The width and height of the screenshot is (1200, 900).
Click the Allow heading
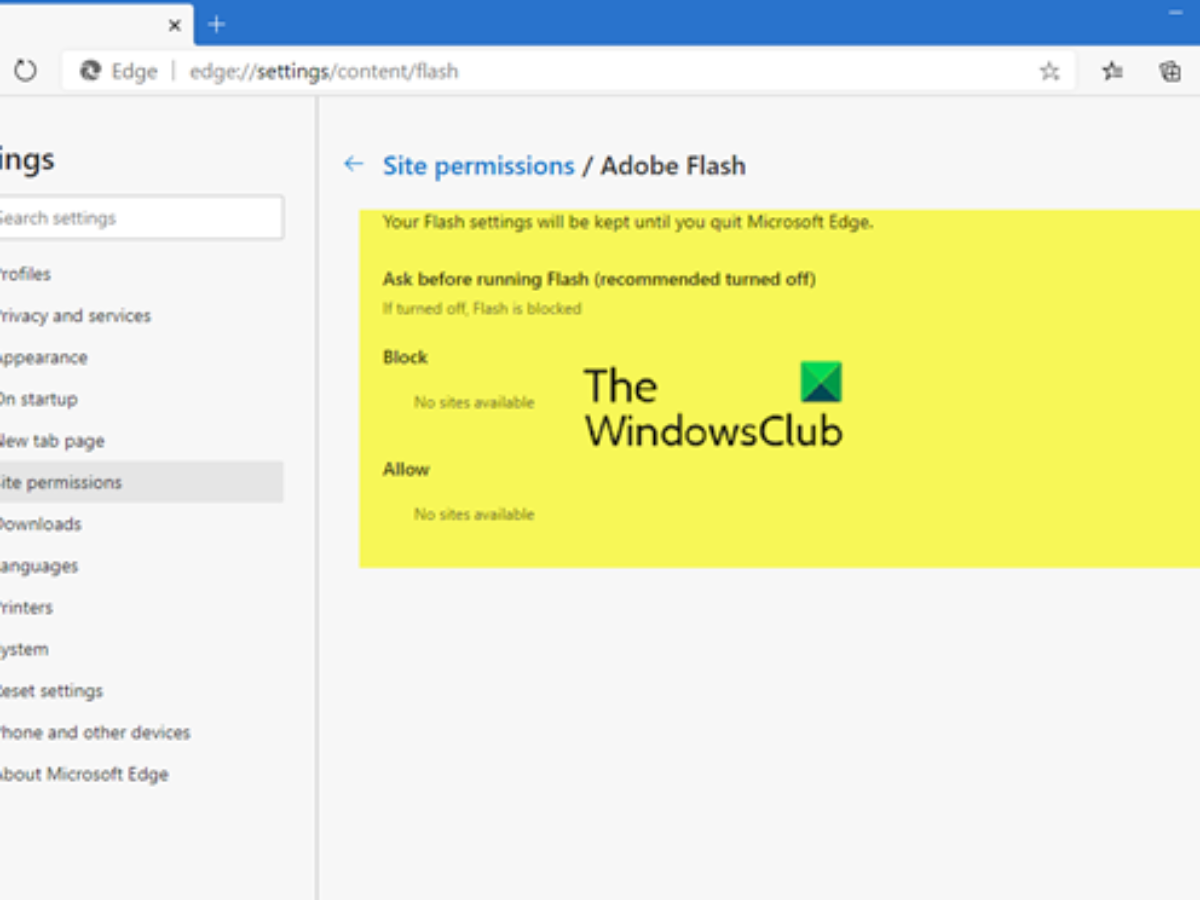(x=406, y=469)
